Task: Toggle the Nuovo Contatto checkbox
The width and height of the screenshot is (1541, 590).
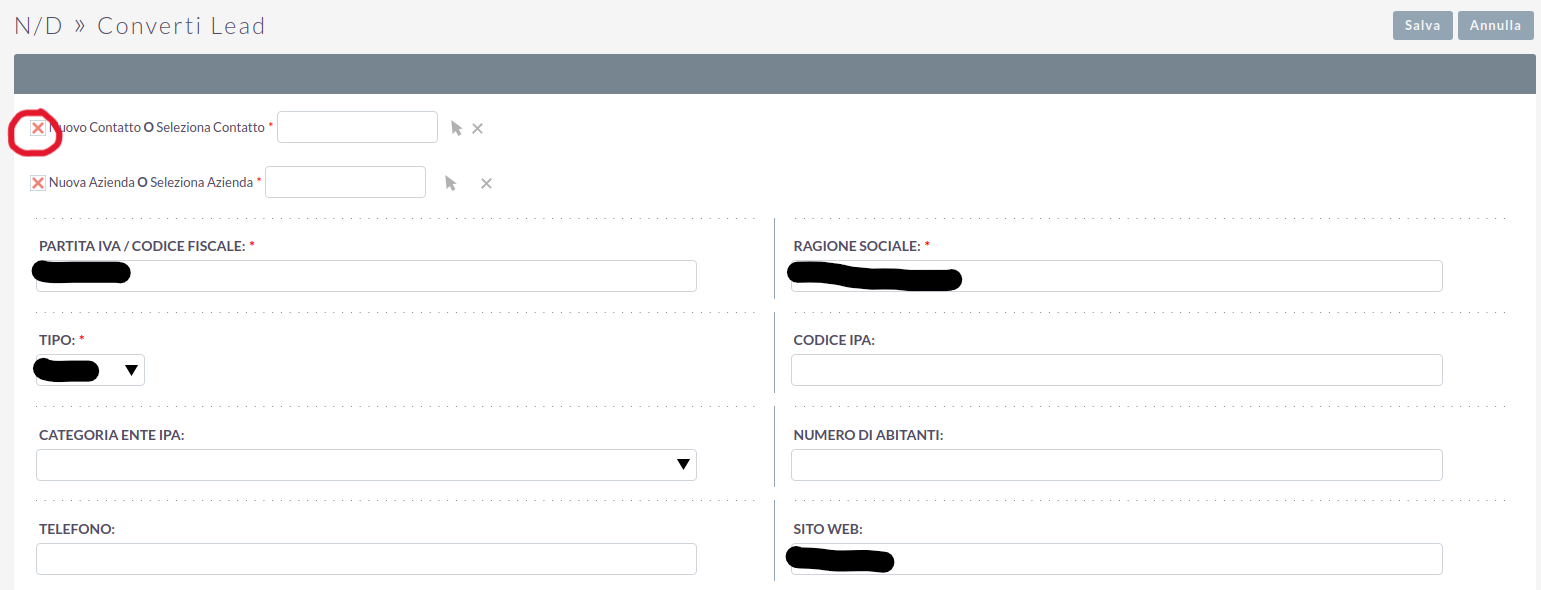Action: click(x=38, y=128)
